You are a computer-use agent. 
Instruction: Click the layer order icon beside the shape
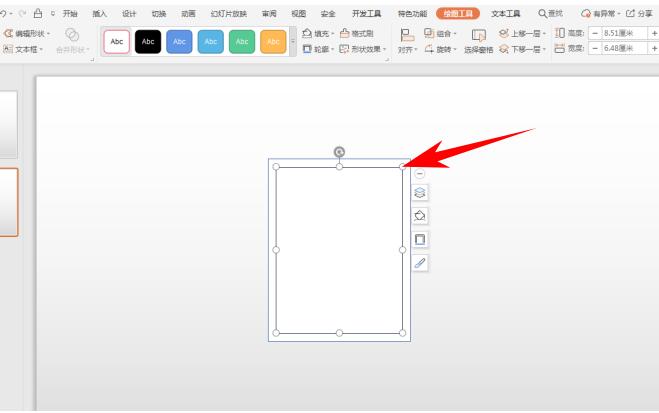coord(420,193)
